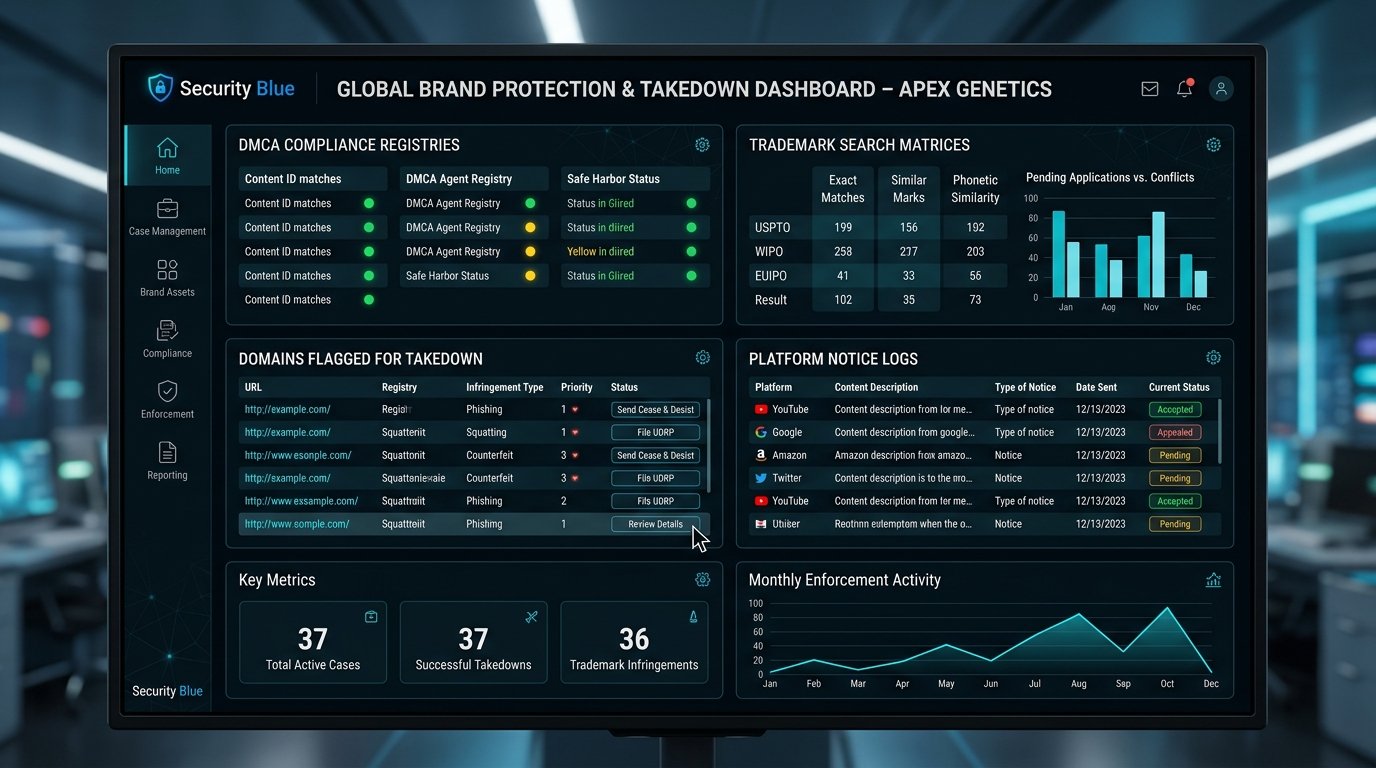
Task: Click the Oct peak on Monthly Enforcement chart
Action: [x=1166, y=608]
